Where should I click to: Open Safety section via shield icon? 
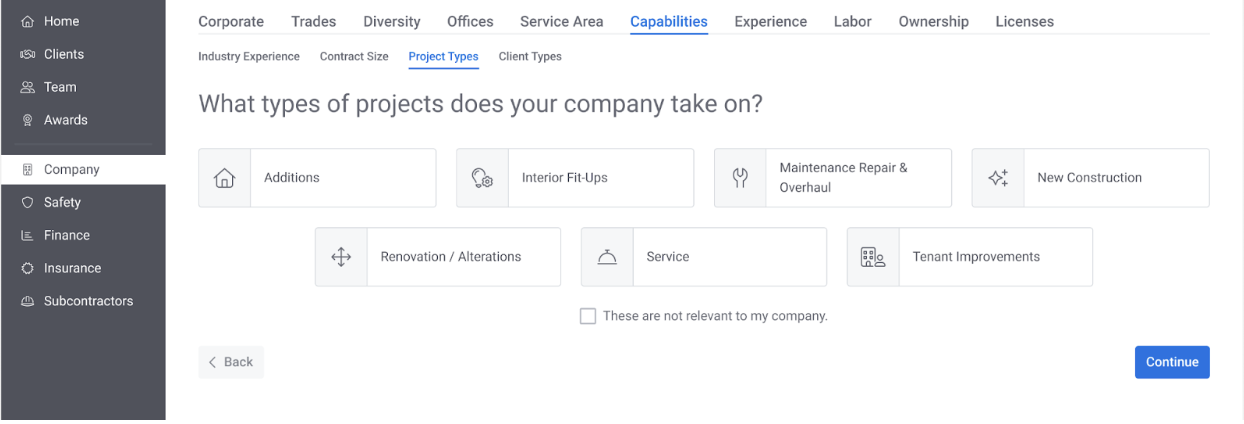point(27,202)
